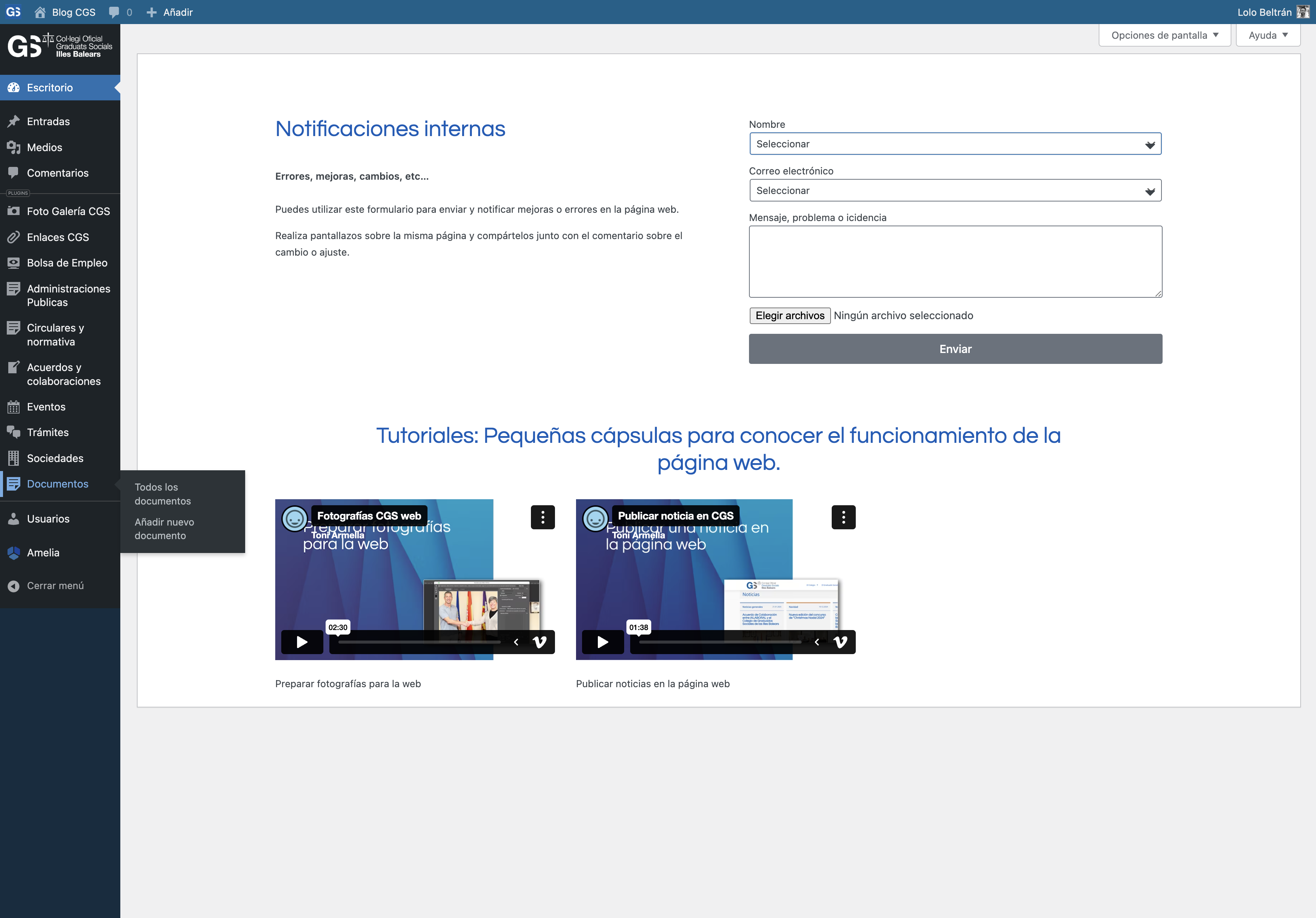Open the Nombre Seleccionar dropdown
This screenshot has width=1316, height=918.
click(x=955, y=144)
